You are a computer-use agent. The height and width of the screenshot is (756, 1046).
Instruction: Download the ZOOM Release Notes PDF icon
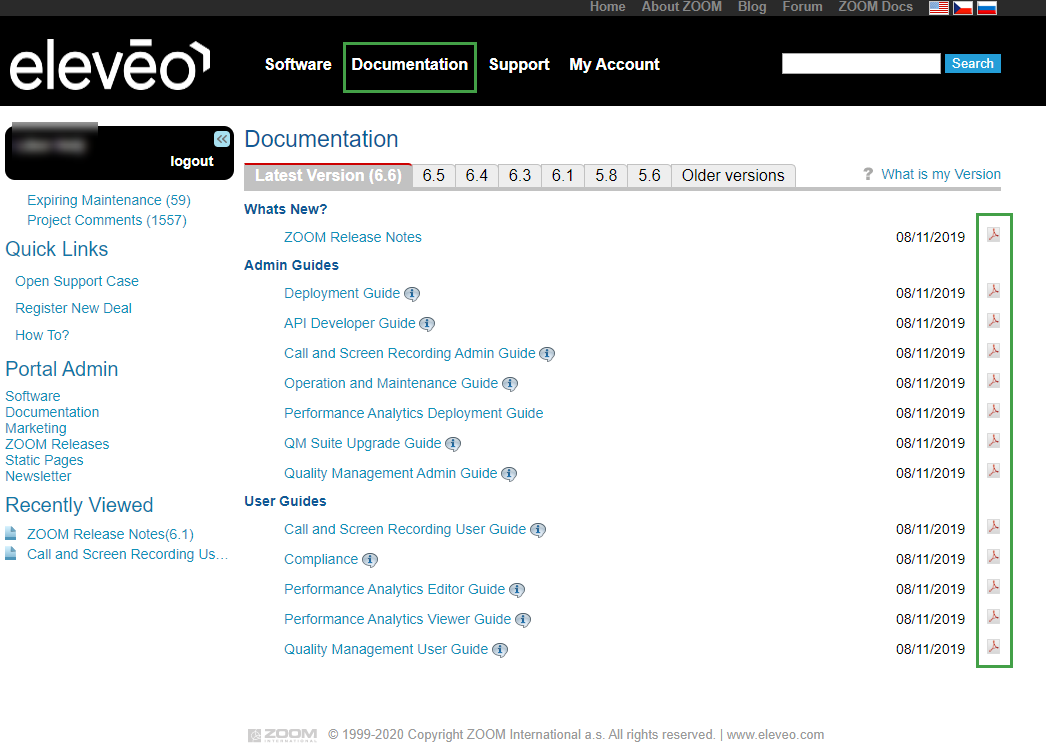click(993, 235)
